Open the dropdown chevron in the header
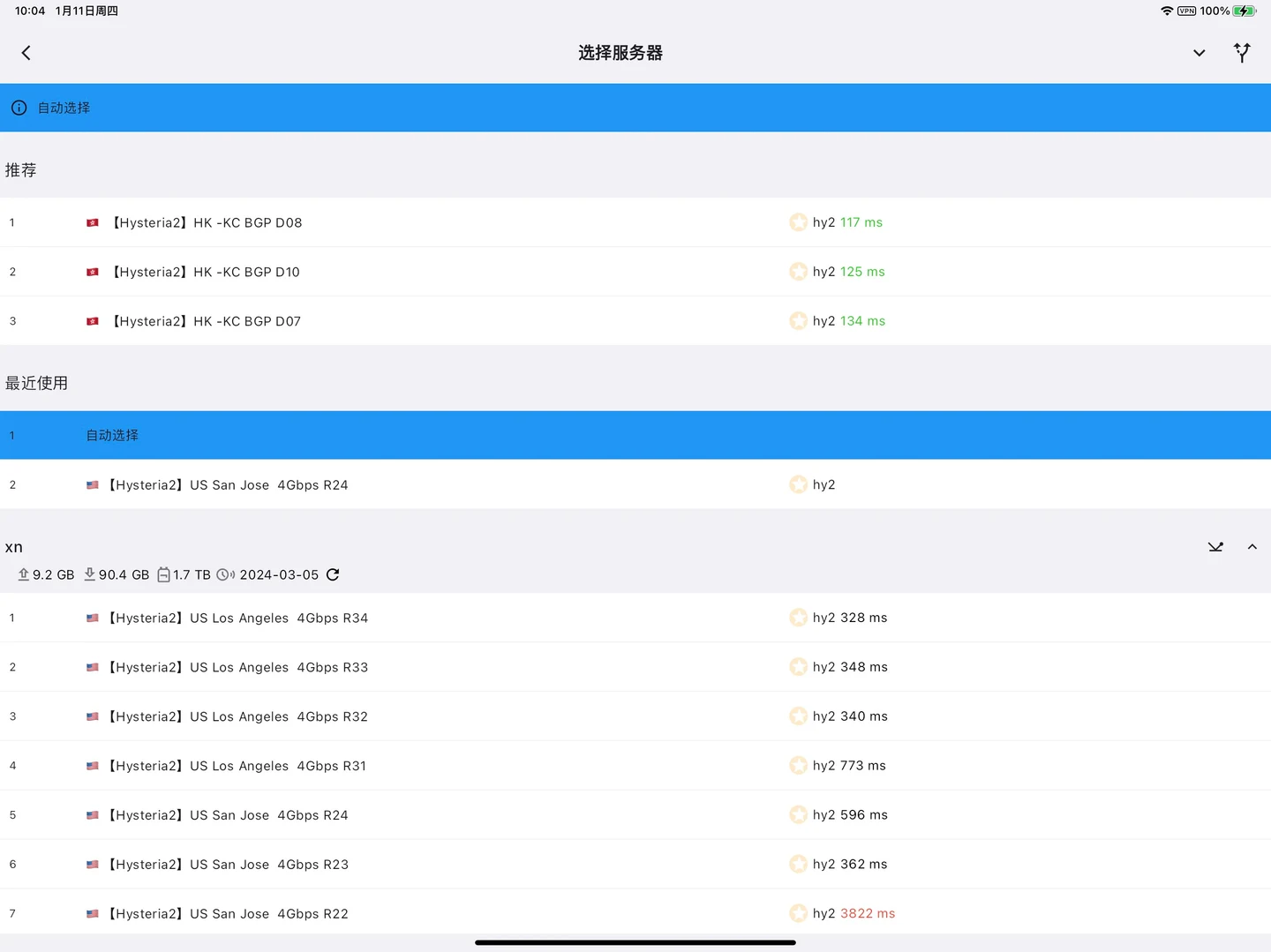Viewport: 1271px width, 952px height. (x=1199, y=53)
